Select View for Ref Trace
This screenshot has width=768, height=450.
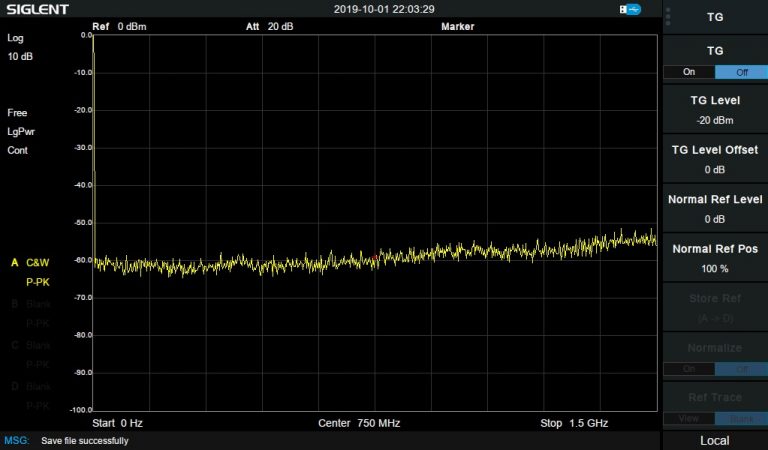pos(688,417)
